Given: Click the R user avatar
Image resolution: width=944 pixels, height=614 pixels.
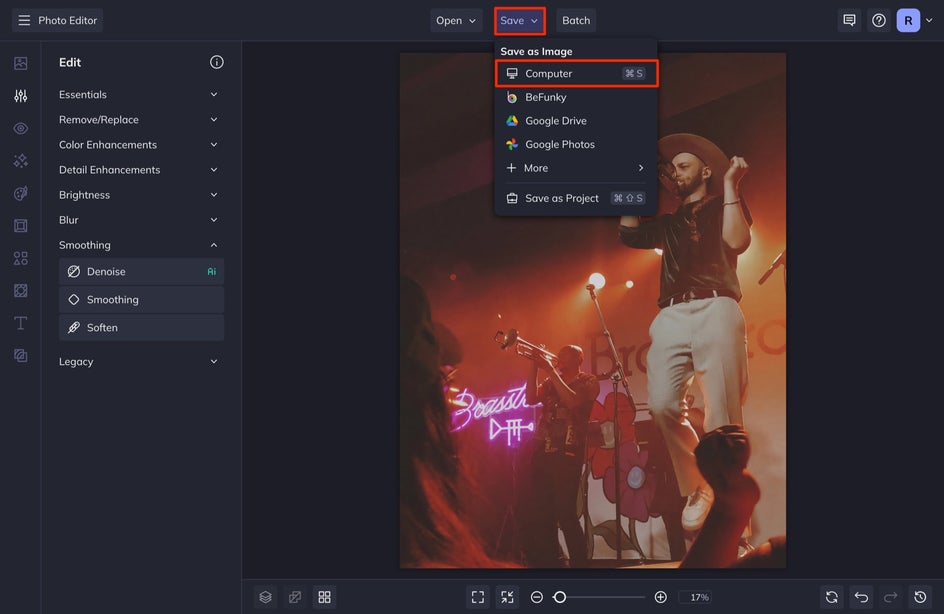Looking at the screenshot, I should pyautogui.click(x=908, y=20).
